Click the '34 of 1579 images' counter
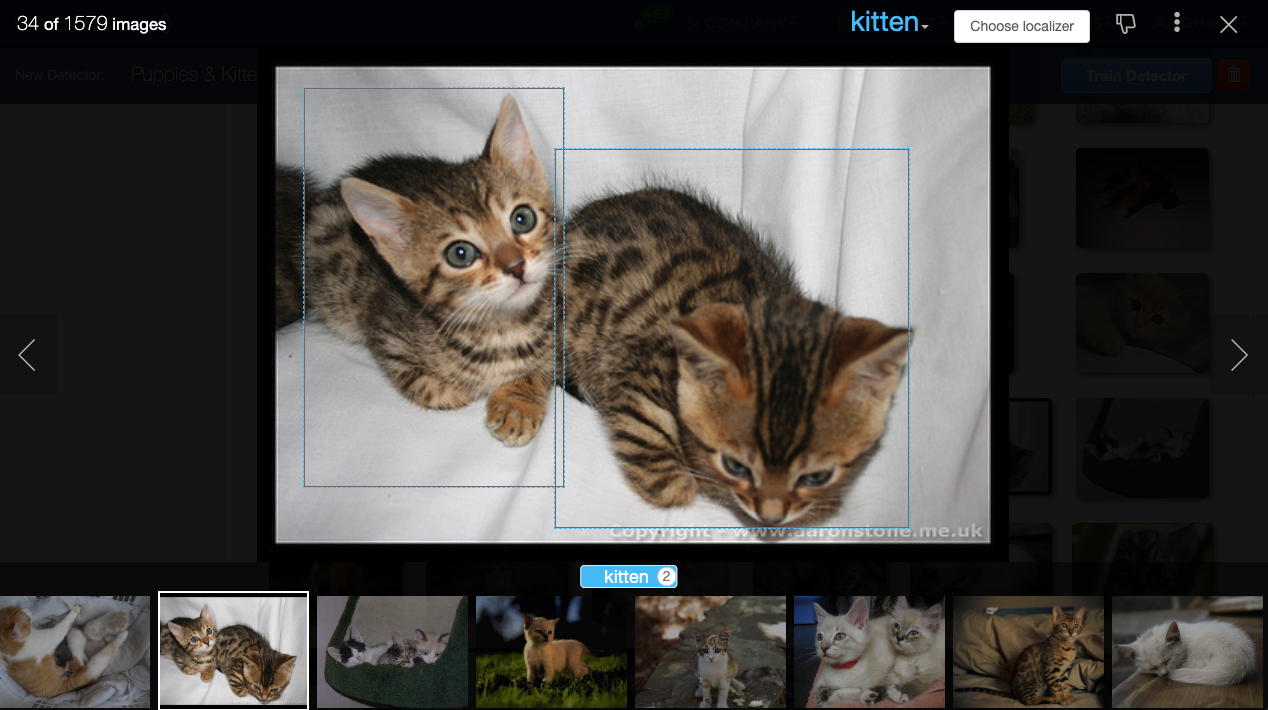1268x710 pixels. coord(92,24)
